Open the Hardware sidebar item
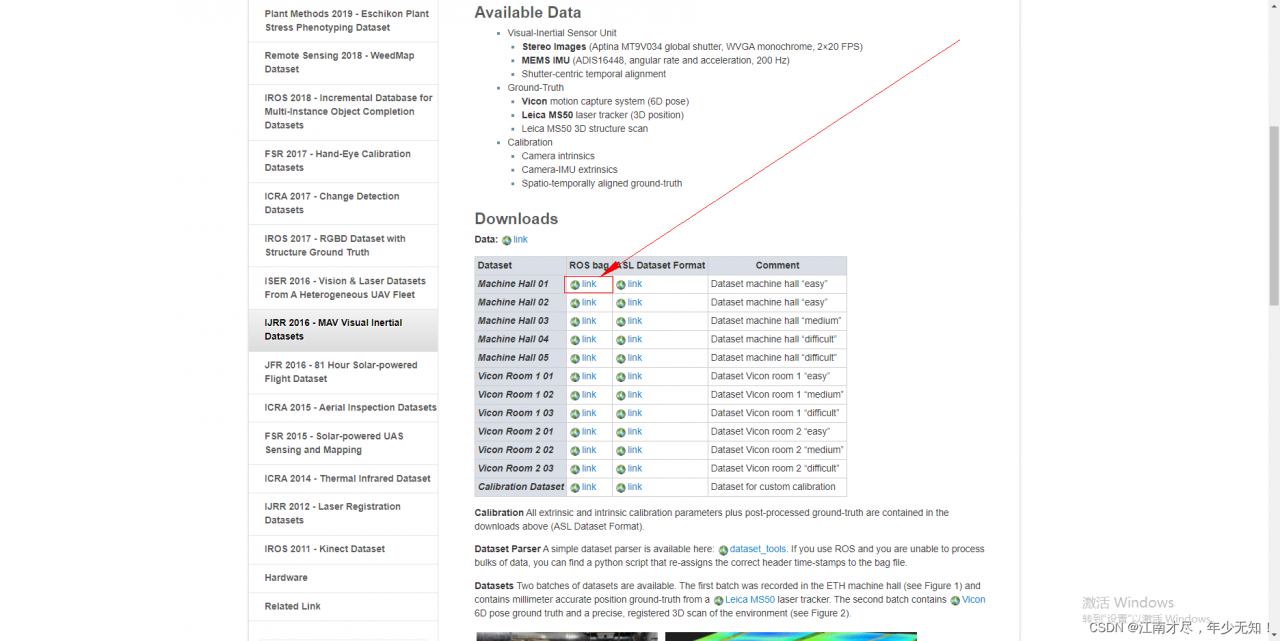The image size is (1280, 641). (343, 578)
